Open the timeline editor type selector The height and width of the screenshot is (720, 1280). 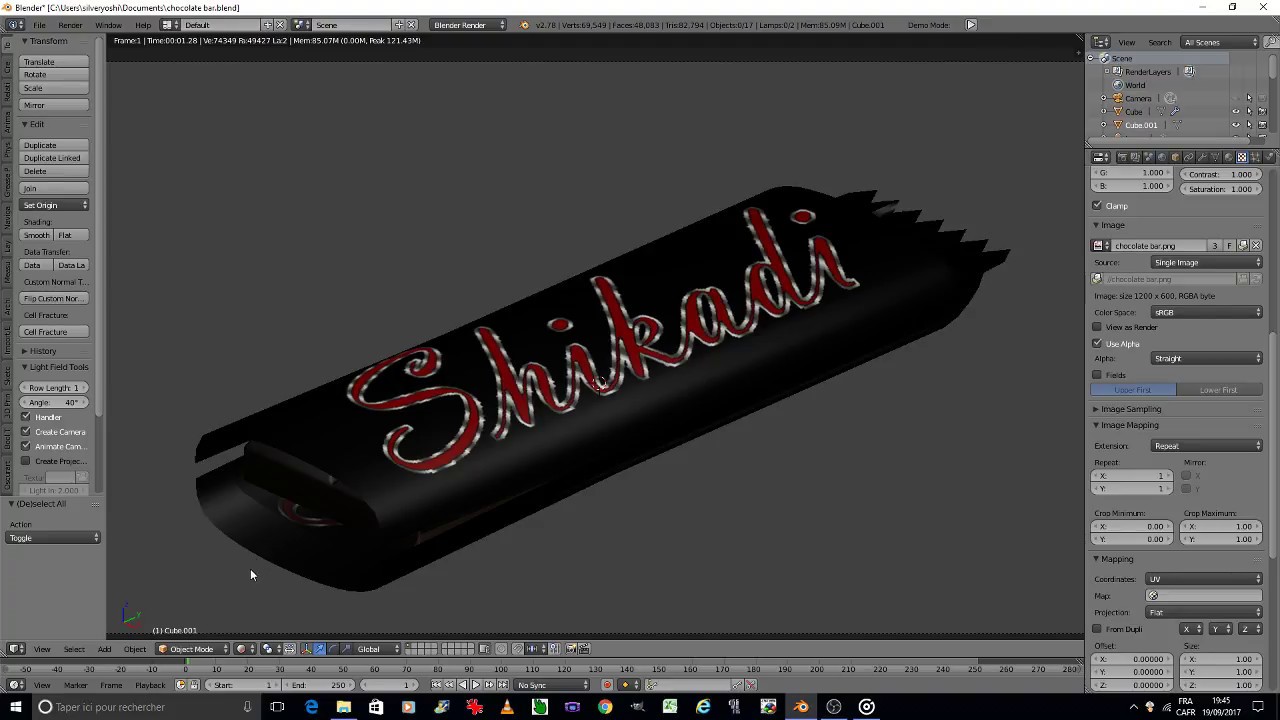click(x=16, y=685)
